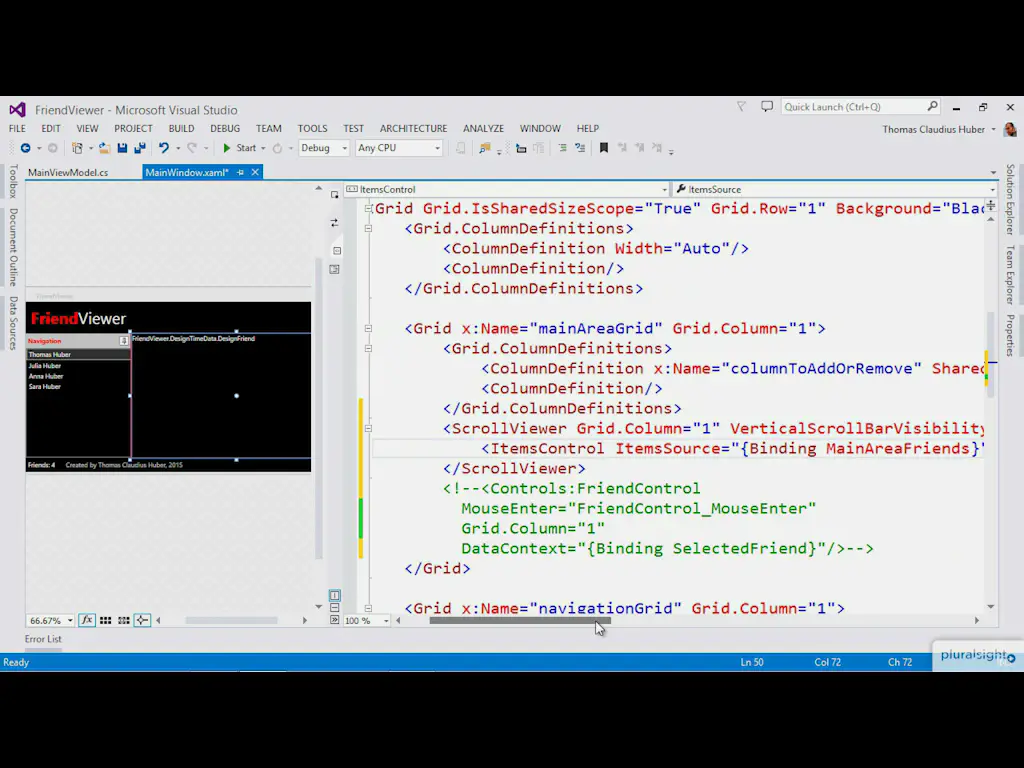This screenshot has width=1024, height=768.
Task: Close the MainWindow.xaml tab
Action: (255, 172)
